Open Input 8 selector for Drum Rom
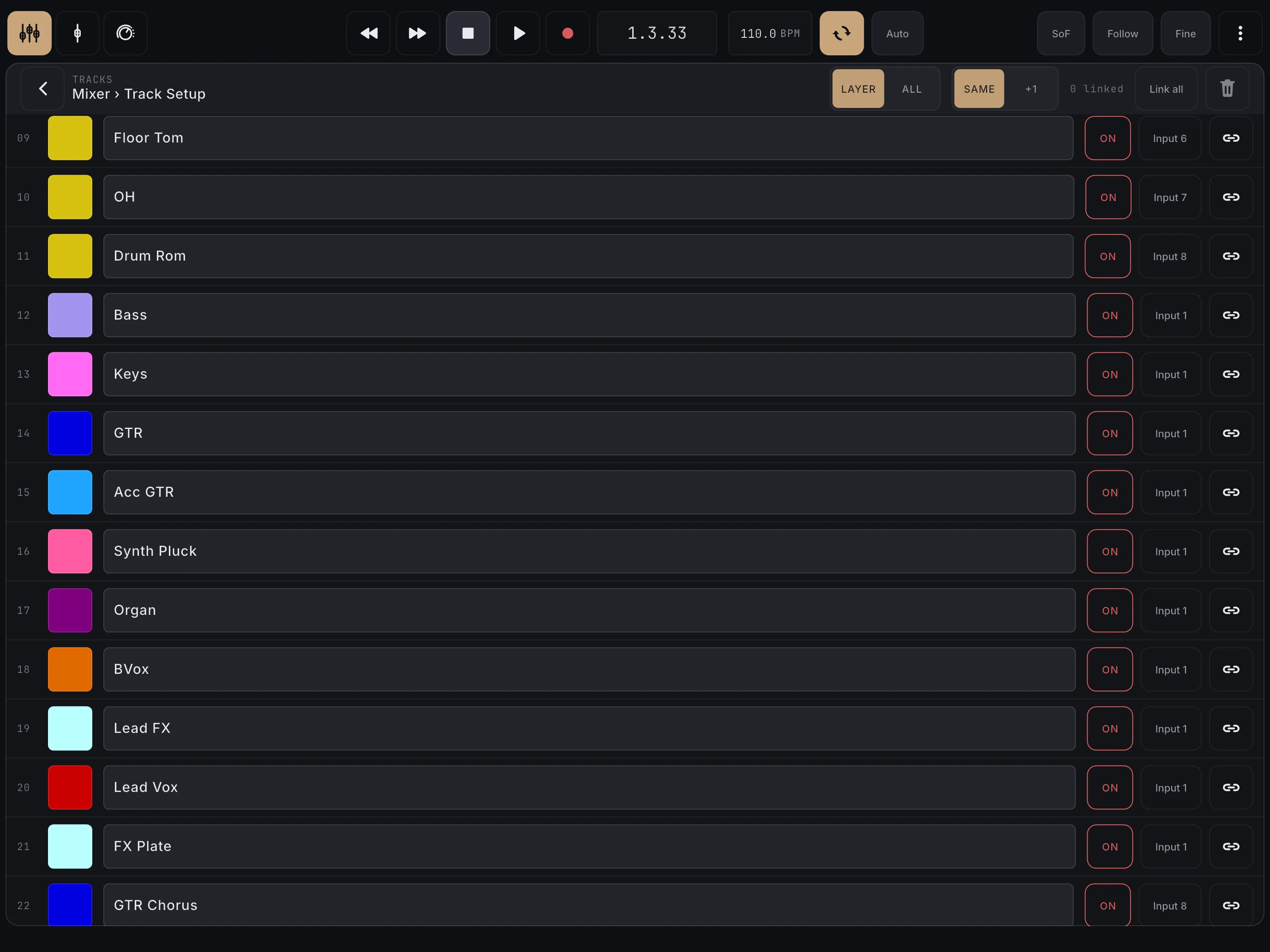The width and height of the screenshot is (1270, 952). tap(1169, 256)
